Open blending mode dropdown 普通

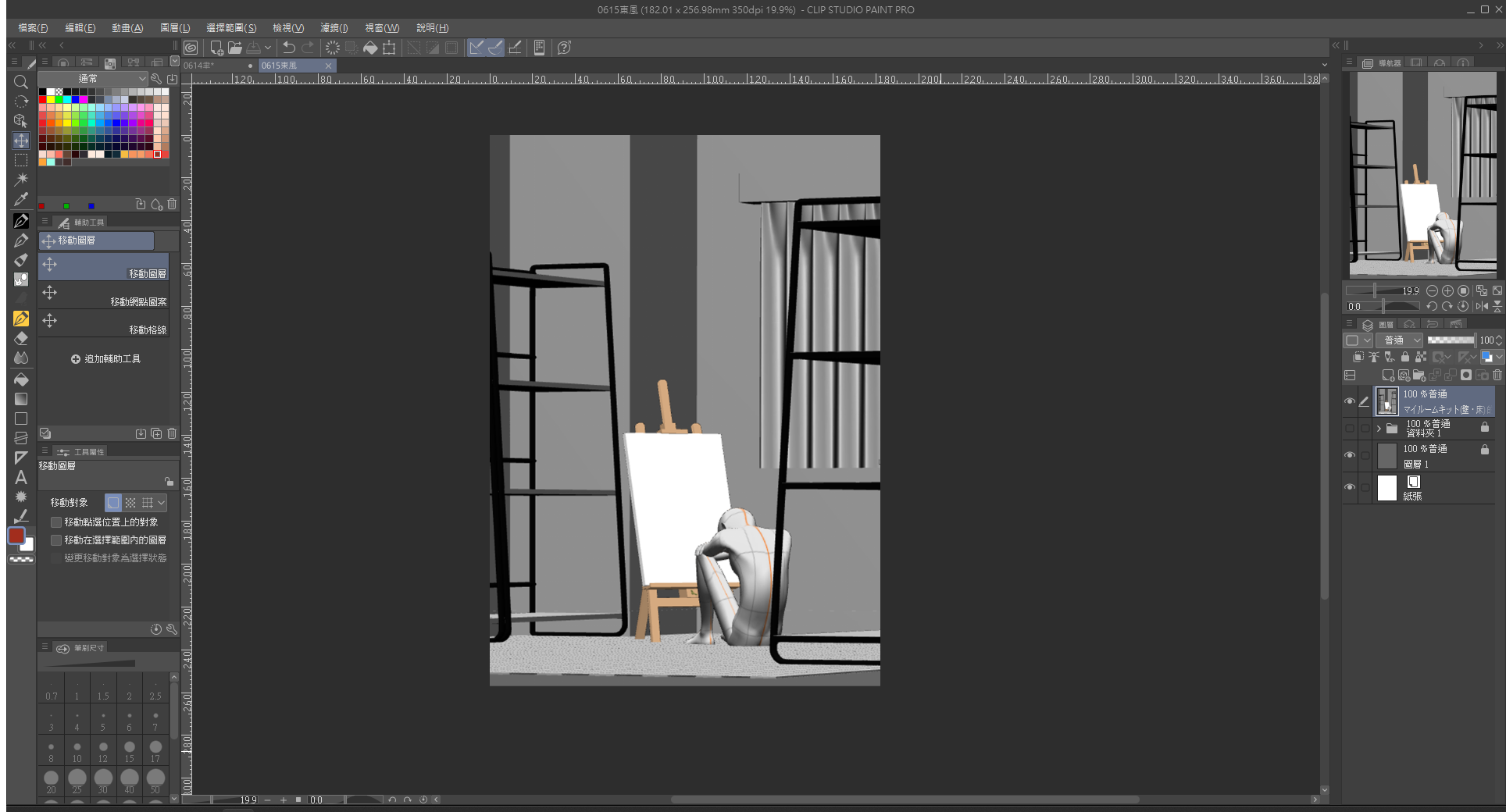point(1399,340)
